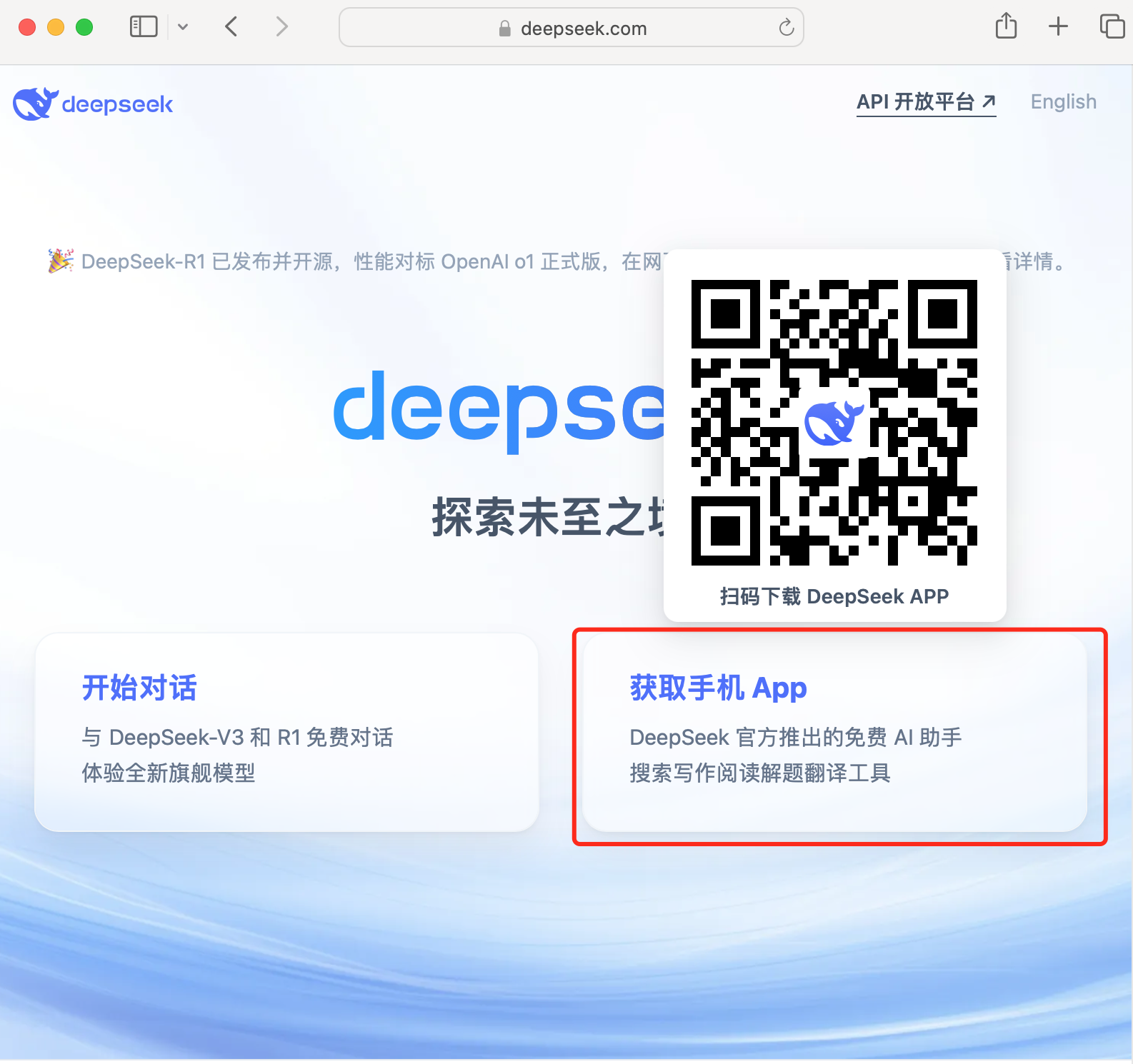Open a new tab with plus icon
Viewport: 1133px width, 1064px height.
(x=1058, y=27)
